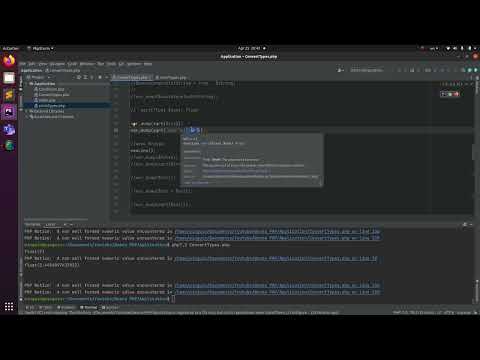Open the Refactor menu
This screenshot has width=480, height=360.
click(x=87, y=64)
